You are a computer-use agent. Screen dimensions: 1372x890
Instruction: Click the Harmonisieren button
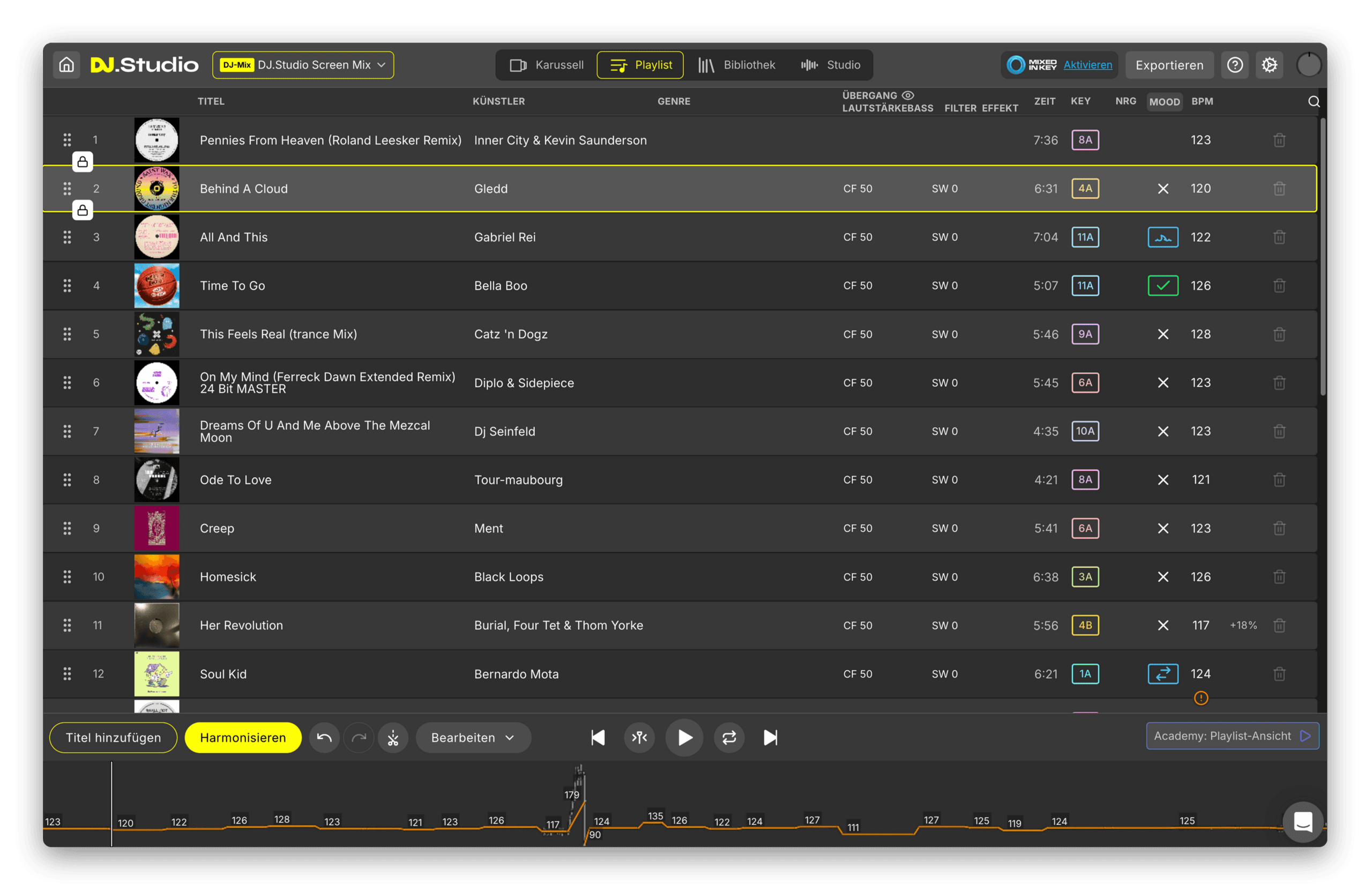pos(243,737)
